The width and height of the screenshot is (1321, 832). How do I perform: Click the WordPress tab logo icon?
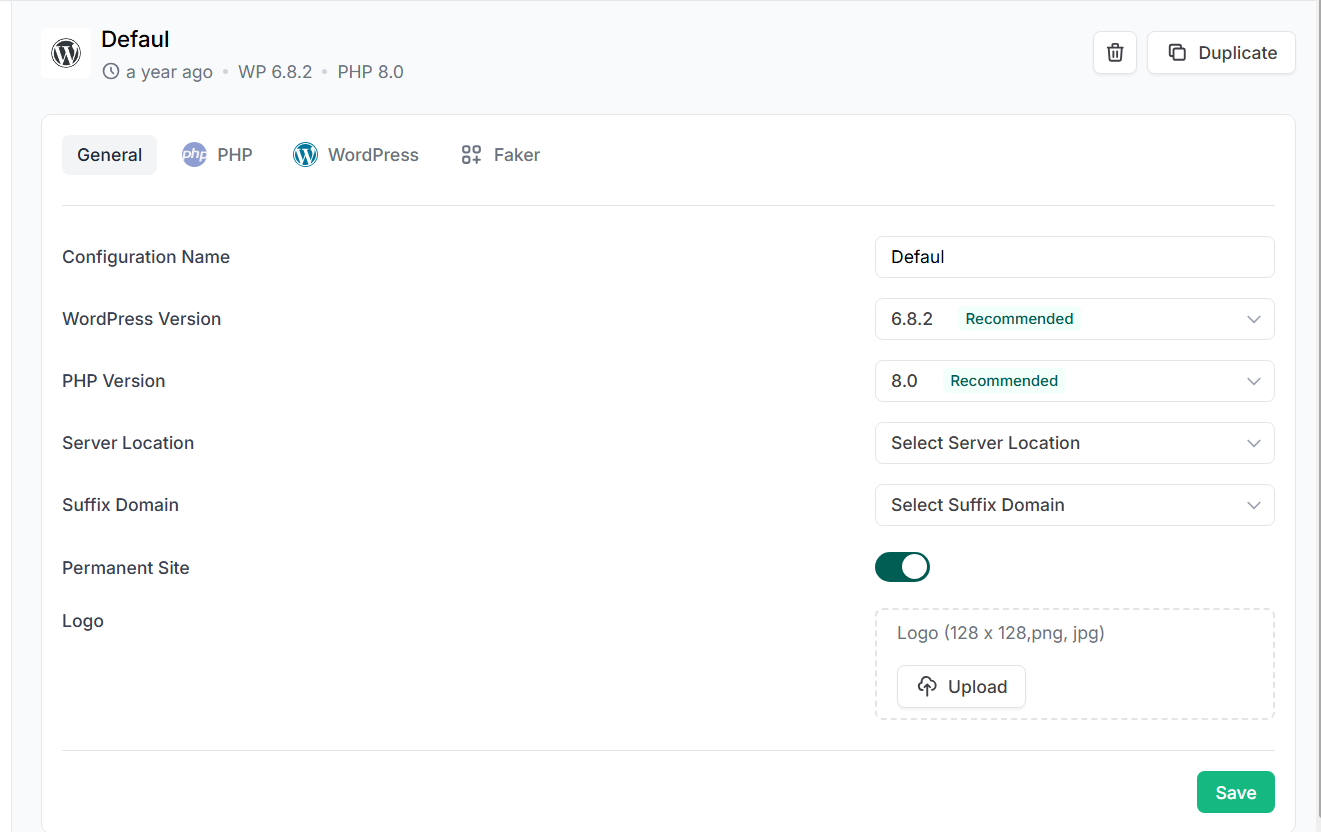click(305, 155)
